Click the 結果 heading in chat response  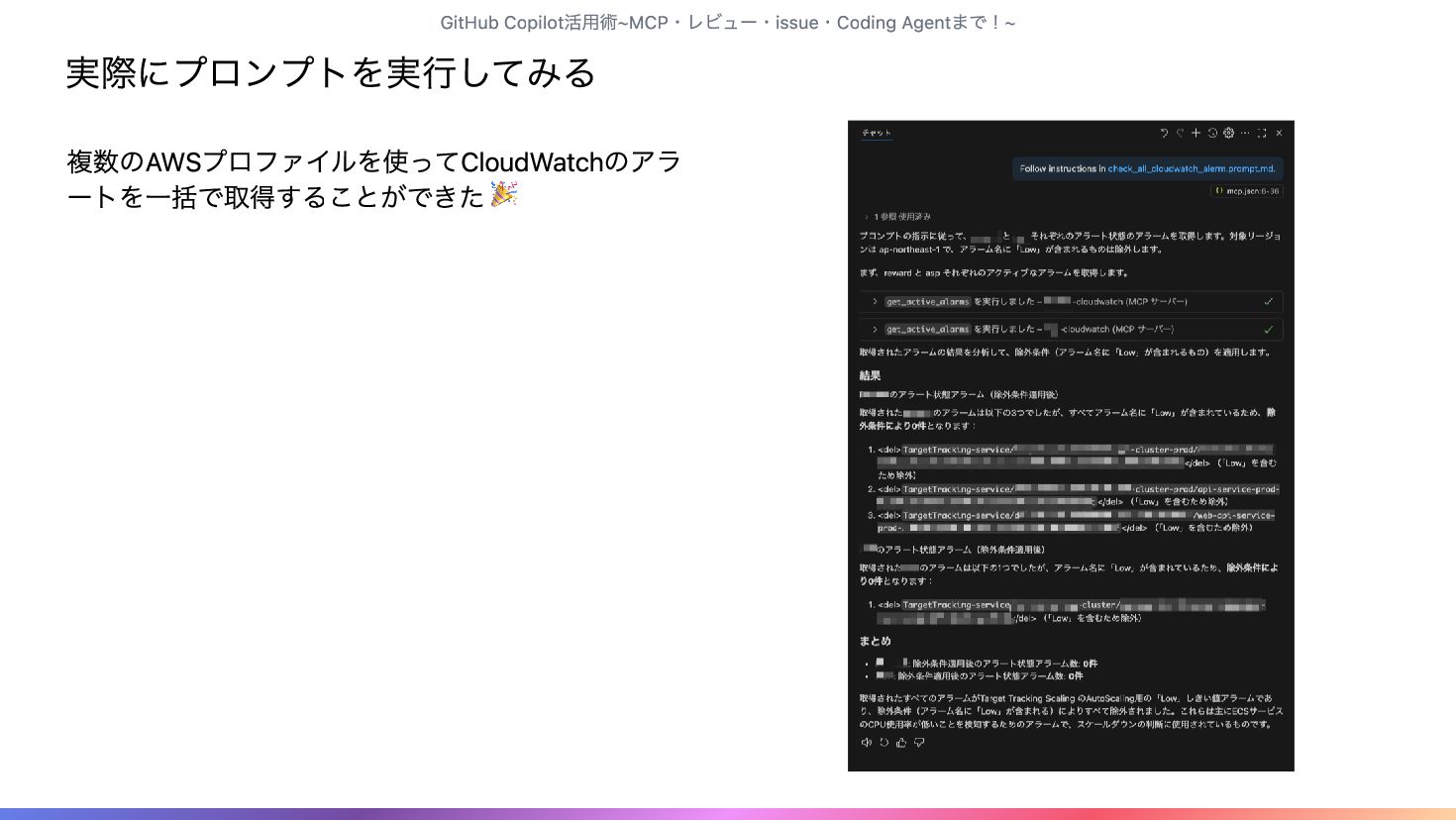coord(870,375)
